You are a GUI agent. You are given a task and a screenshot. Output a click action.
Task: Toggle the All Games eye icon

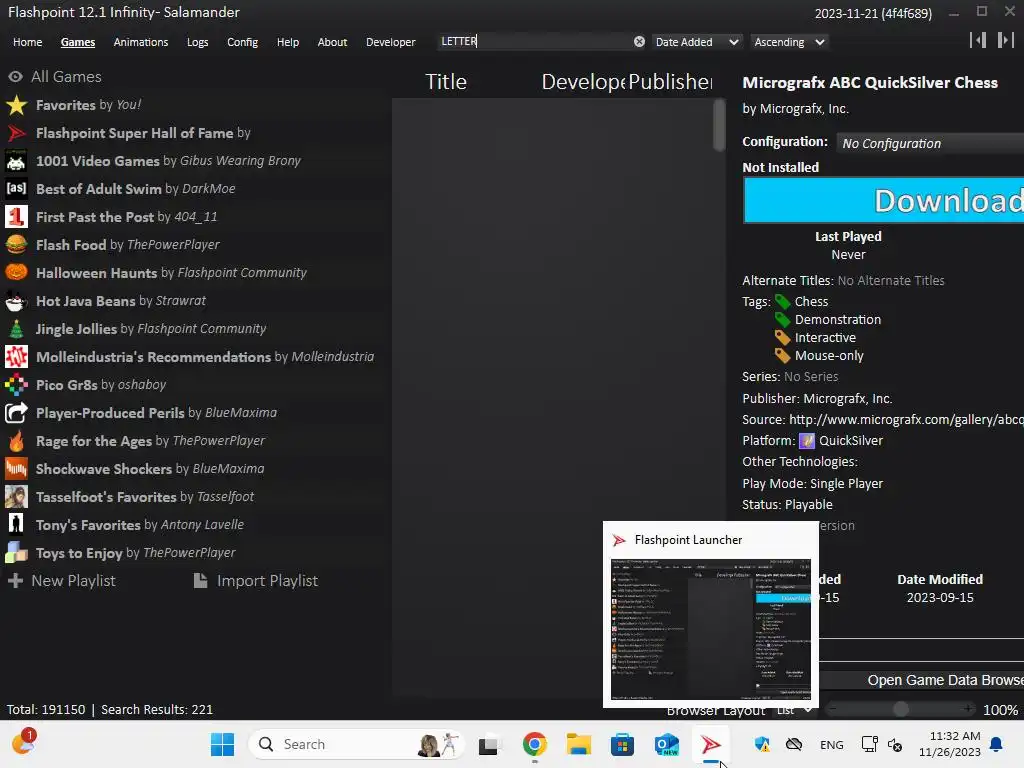16,77
